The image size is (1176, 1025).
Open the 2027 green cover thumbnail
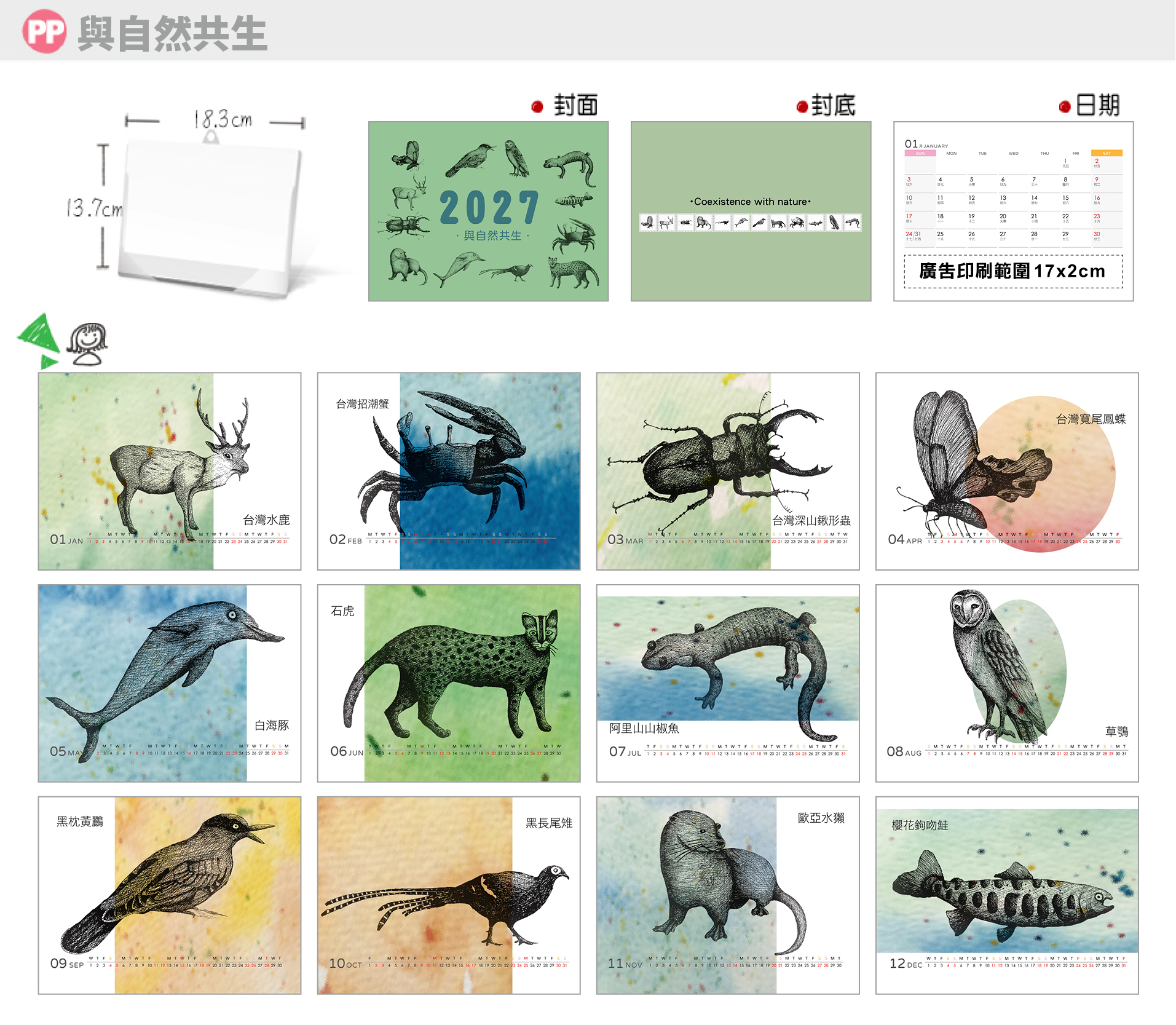tap(489, 212)
